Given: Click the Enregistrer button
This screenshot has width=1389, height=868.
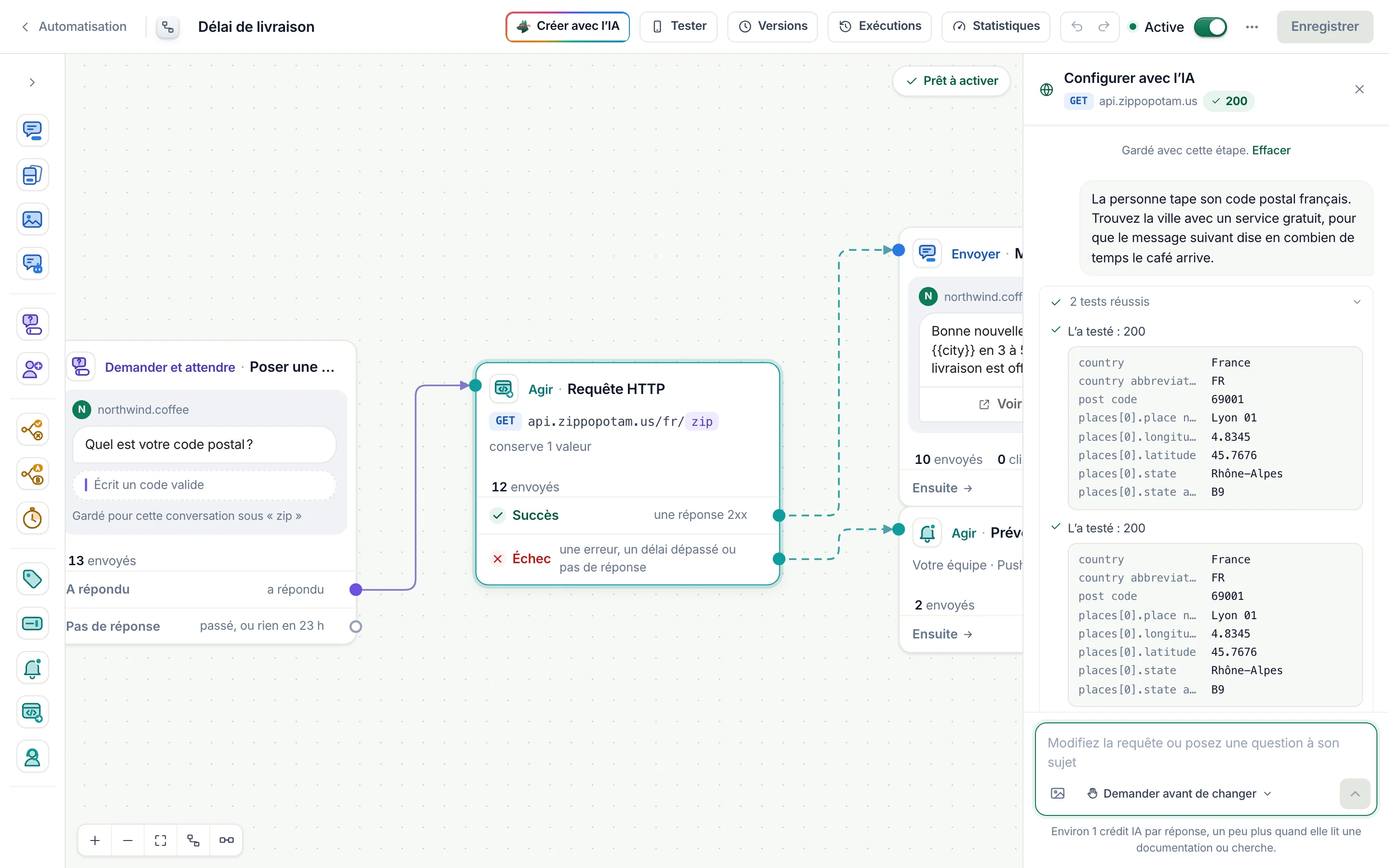Looking at the screenshot, I should 1325,27.
